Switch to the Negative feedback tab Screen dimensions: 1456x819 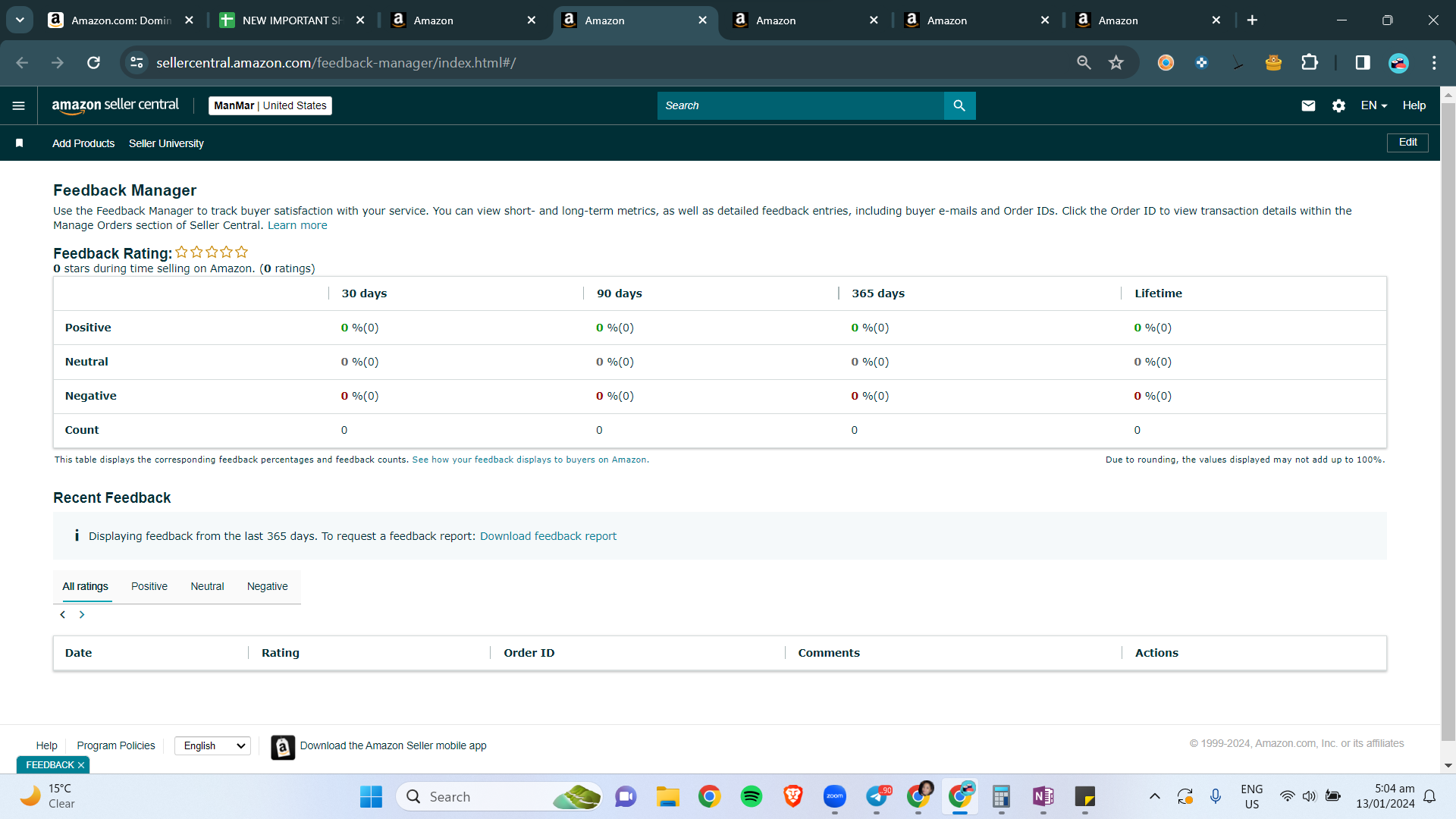pyautogui.click(x=268, y=587)
